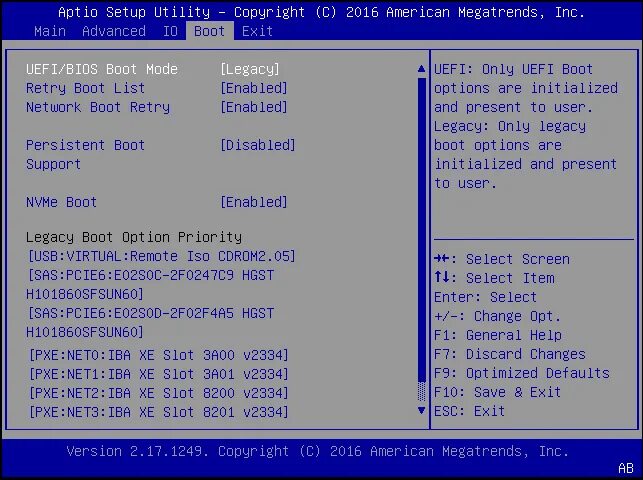Change the [Legacy] boot mode value
This screenshot has width=643, height=480.
pyautogui.click(x=250, y=69)
